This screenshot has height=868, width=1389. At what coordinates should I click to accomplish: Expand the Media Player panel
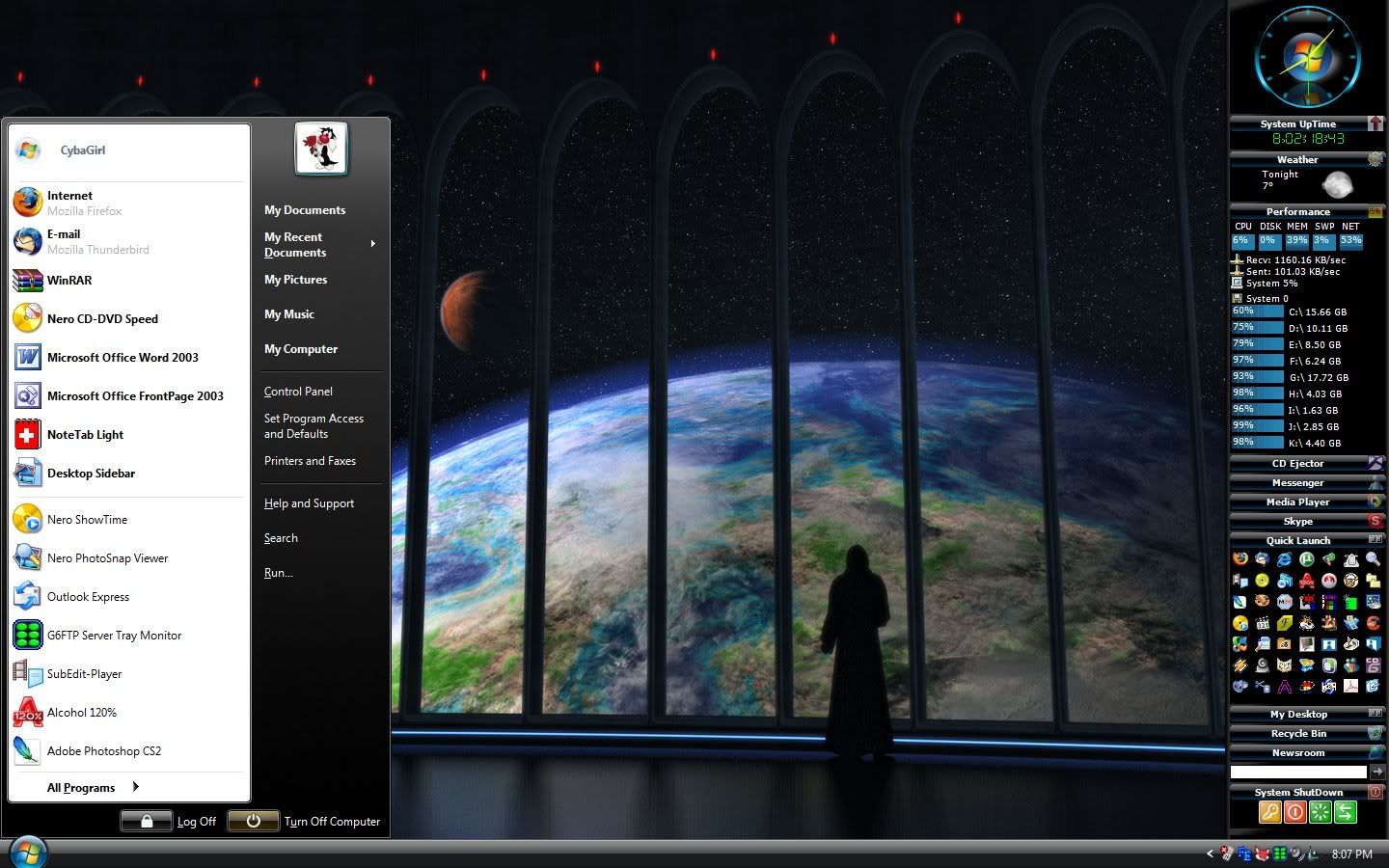[1308, 502]
